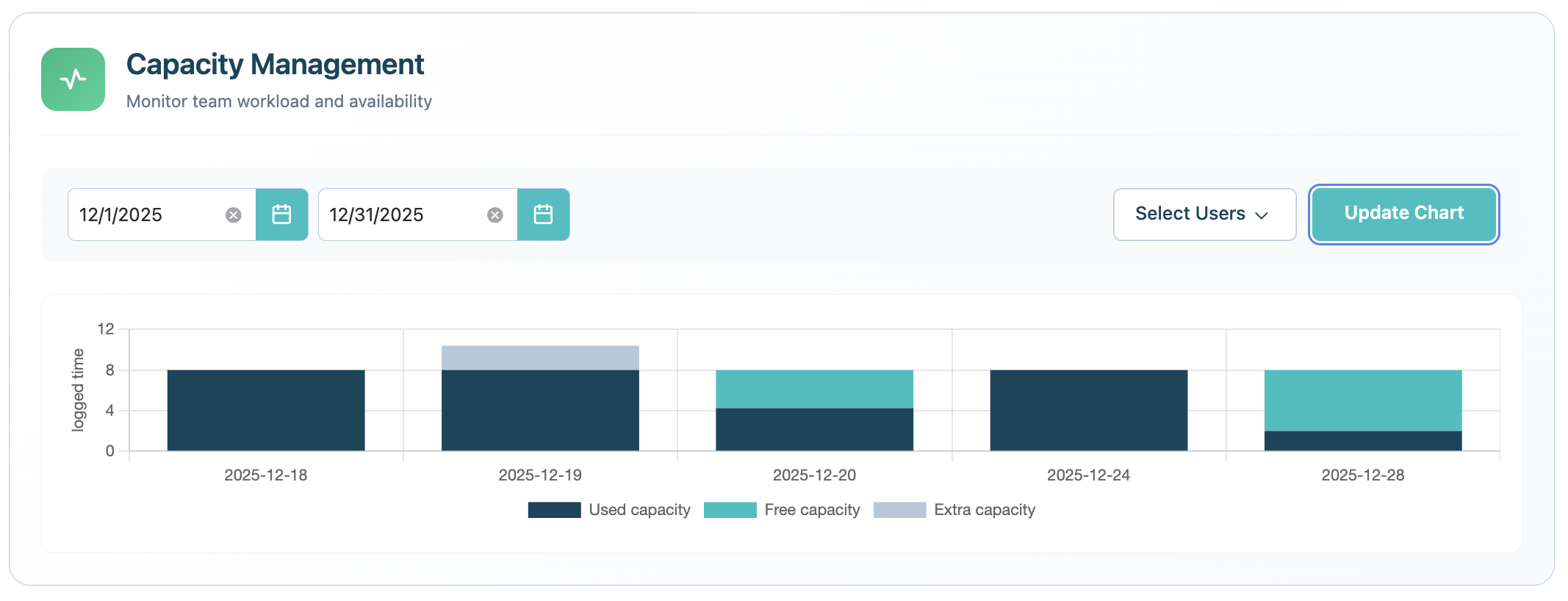Clear the 12/31/2025 end date
Screen dimensions: 1568x601
pos(495,215)
